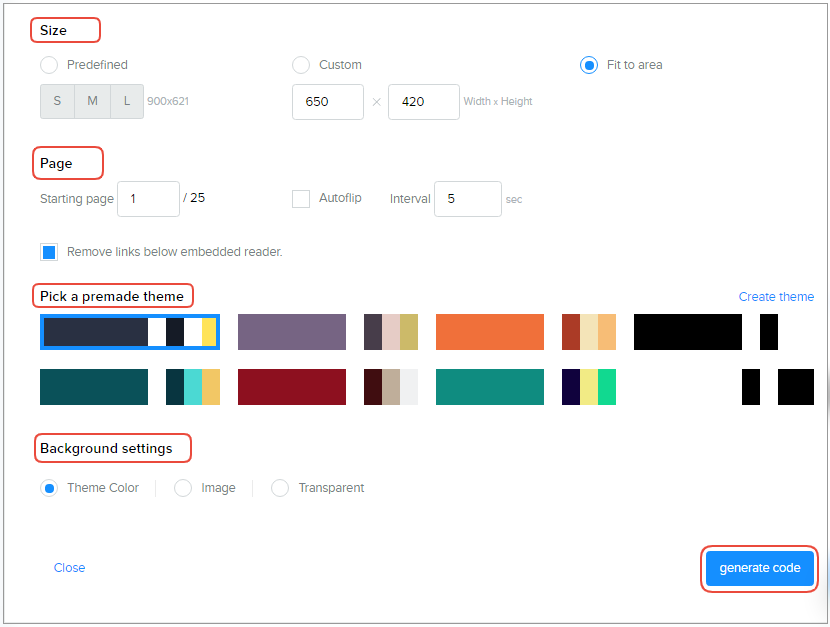Open the Create theme link
Image resolution: width=830 pixels, height=627 pixels.
click(776, 297)
